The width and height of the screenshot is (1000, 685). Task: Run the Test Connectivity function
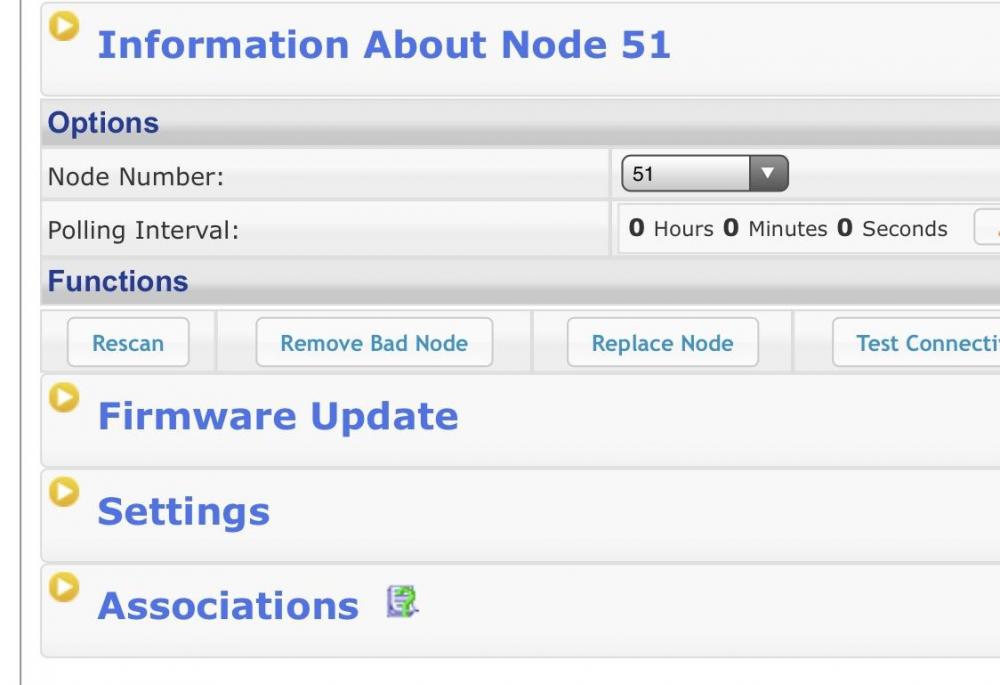916,343
